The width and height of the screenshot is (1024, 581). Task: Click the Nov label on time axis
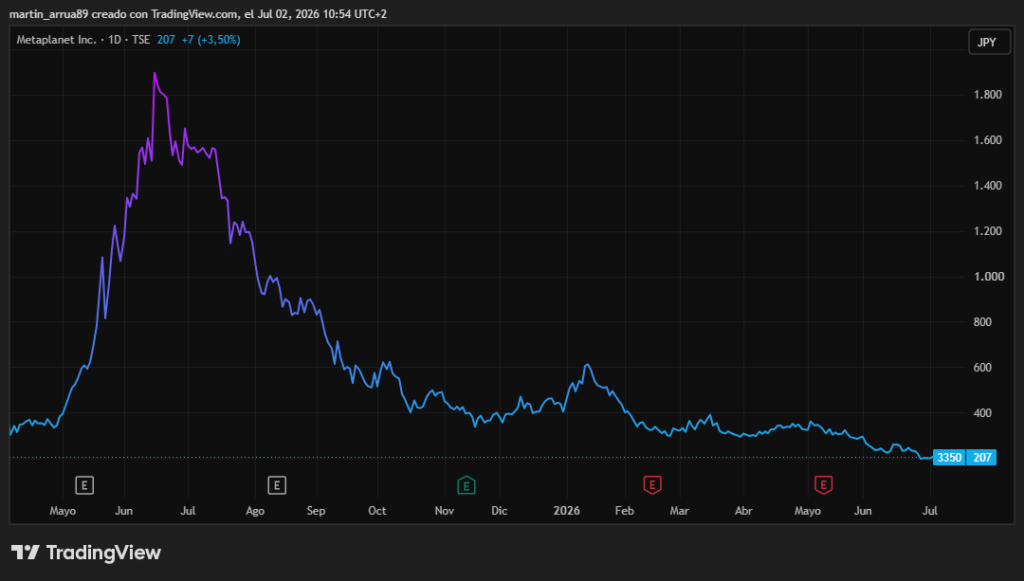point(444,510)
